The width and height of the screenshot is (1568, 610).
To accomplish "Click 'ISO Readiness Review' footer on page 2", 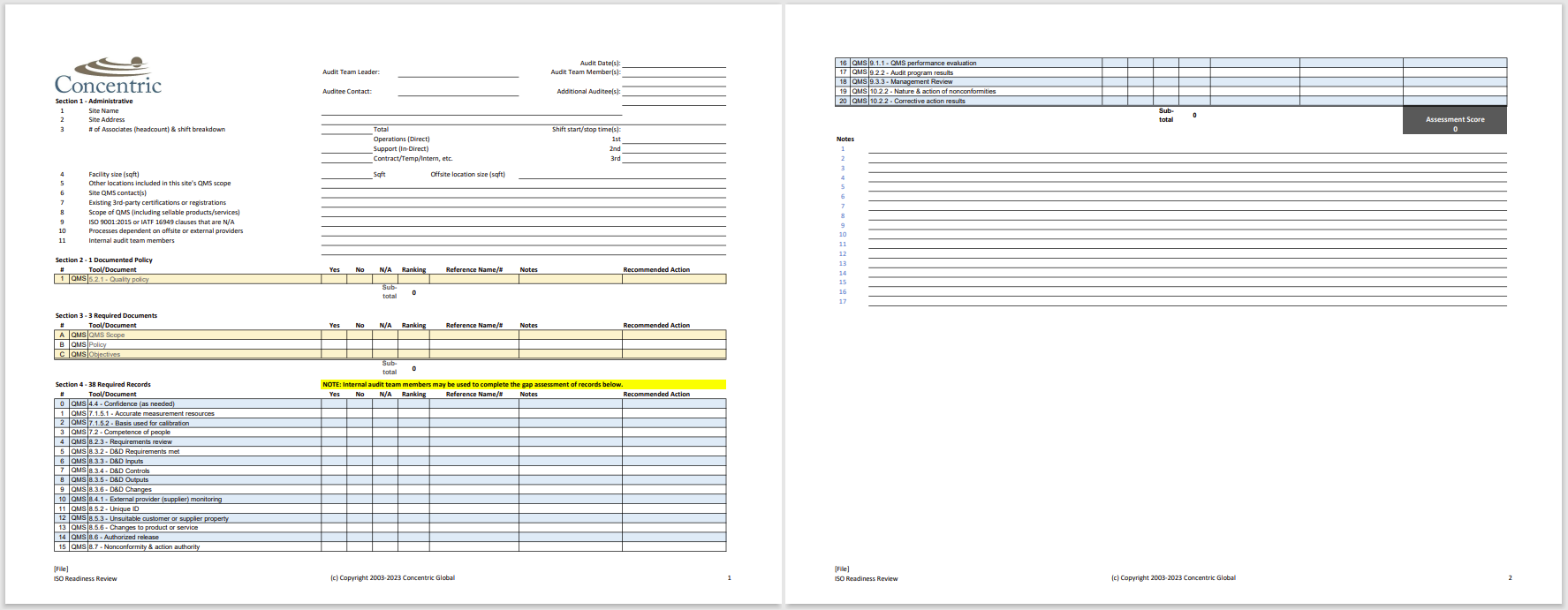I will coord(866,579).
